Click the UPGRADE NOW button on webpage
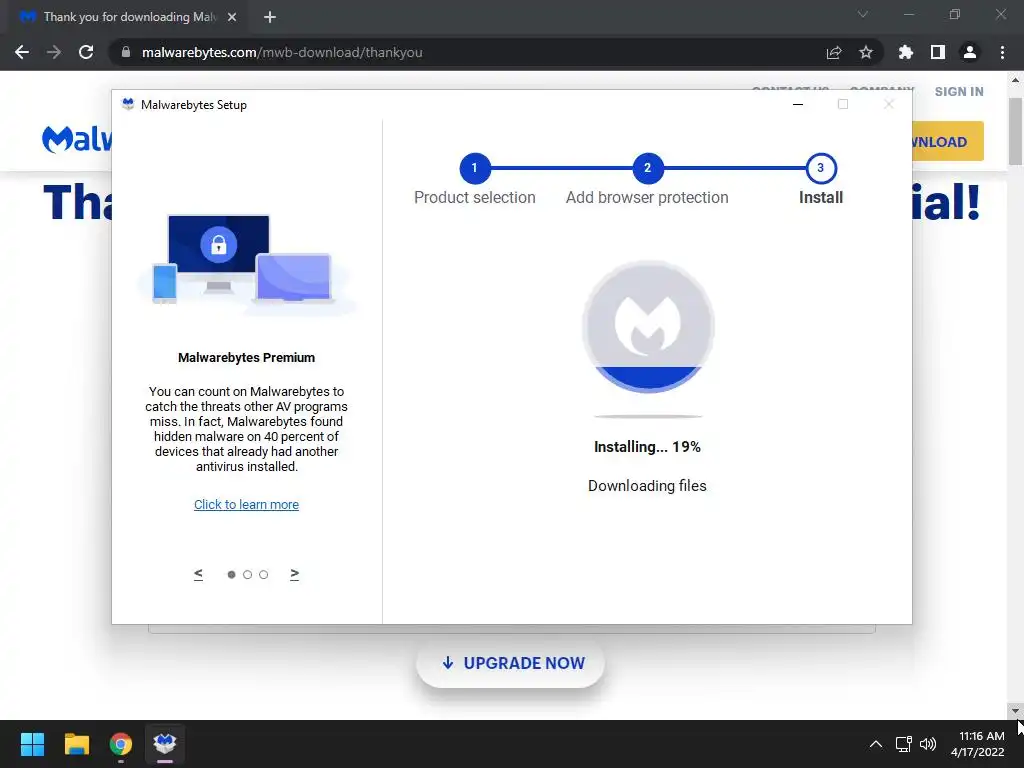This screenshot has width=1024, height=768. pyautogui.click(x=511, y=663)
